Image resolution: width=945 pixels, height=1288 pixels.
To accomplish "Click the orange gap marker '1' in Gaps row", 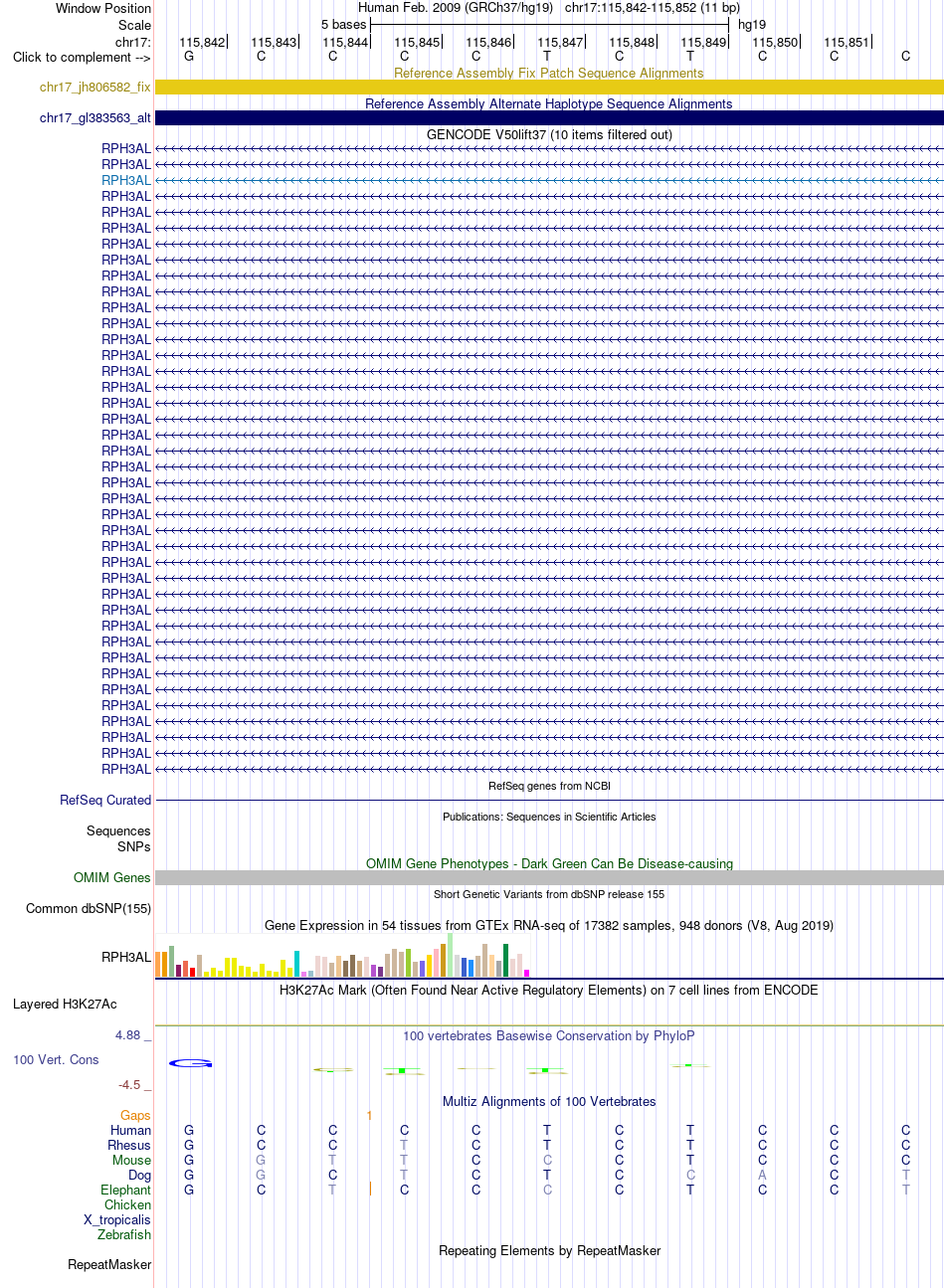I will click(x=369, y=1116).
